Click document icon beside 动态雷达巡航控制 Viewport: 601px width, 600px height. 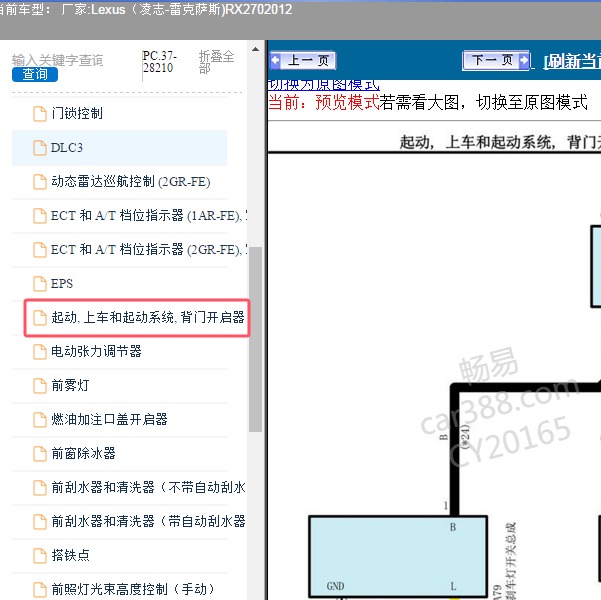[39, 182]
